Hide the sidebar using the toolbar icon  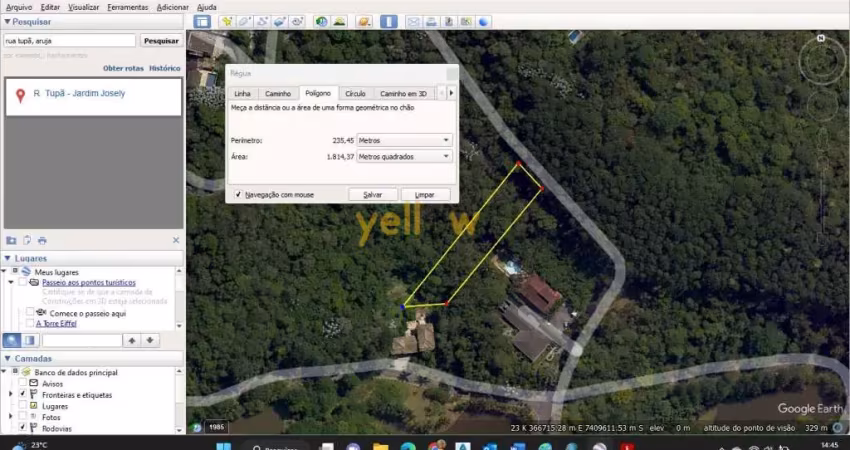click(x=202, y=21)
